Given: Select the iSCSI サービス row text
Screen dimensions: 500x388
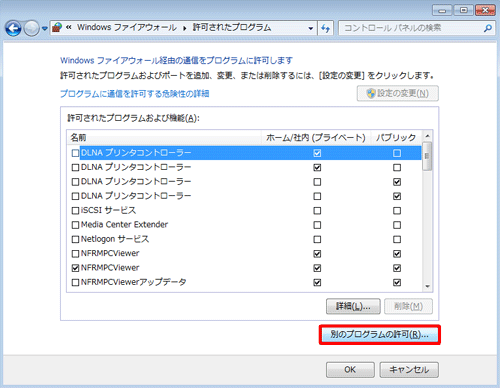Looking at the screenshot, I should pyautogui.click(x=108, y=210).
